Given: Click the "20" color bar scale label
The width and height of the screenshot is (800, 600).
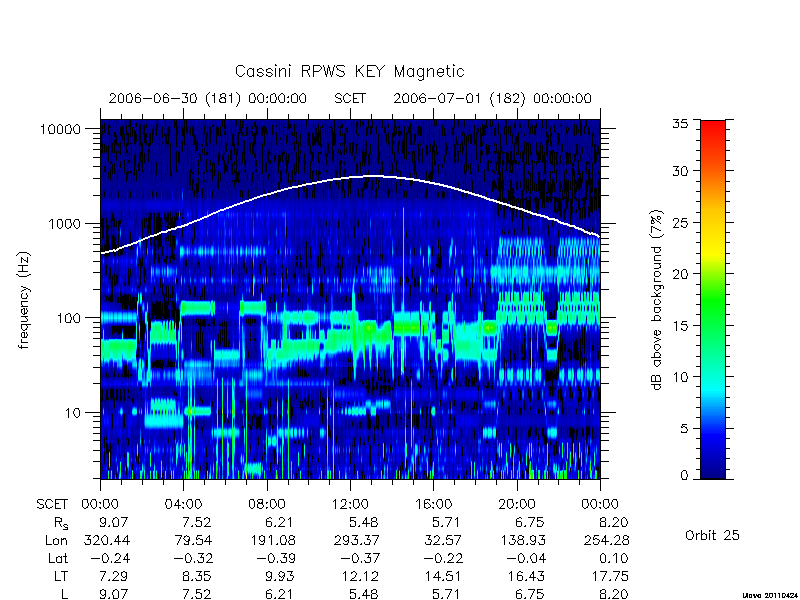Looking at the screenshot, I should coord(680,274).
